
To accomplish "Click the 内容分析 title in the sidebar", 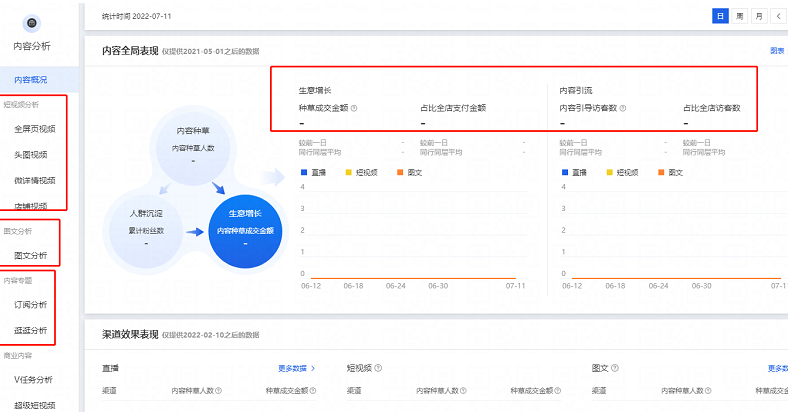I will click(32, 46).
